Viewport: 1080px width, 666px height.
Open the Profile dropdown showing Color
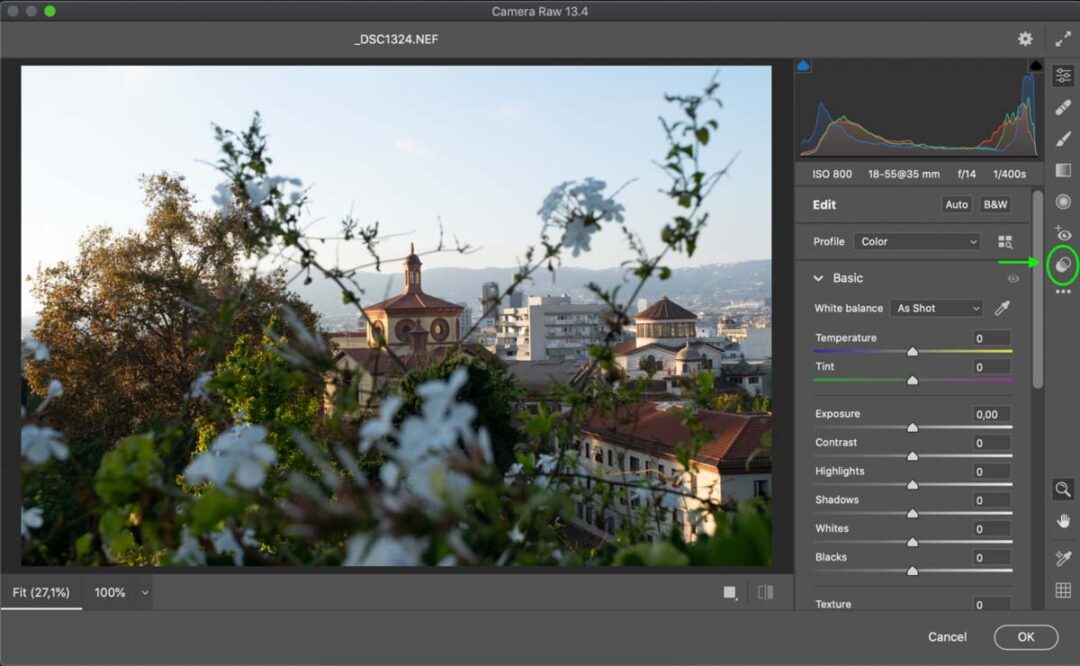[915, 241]
